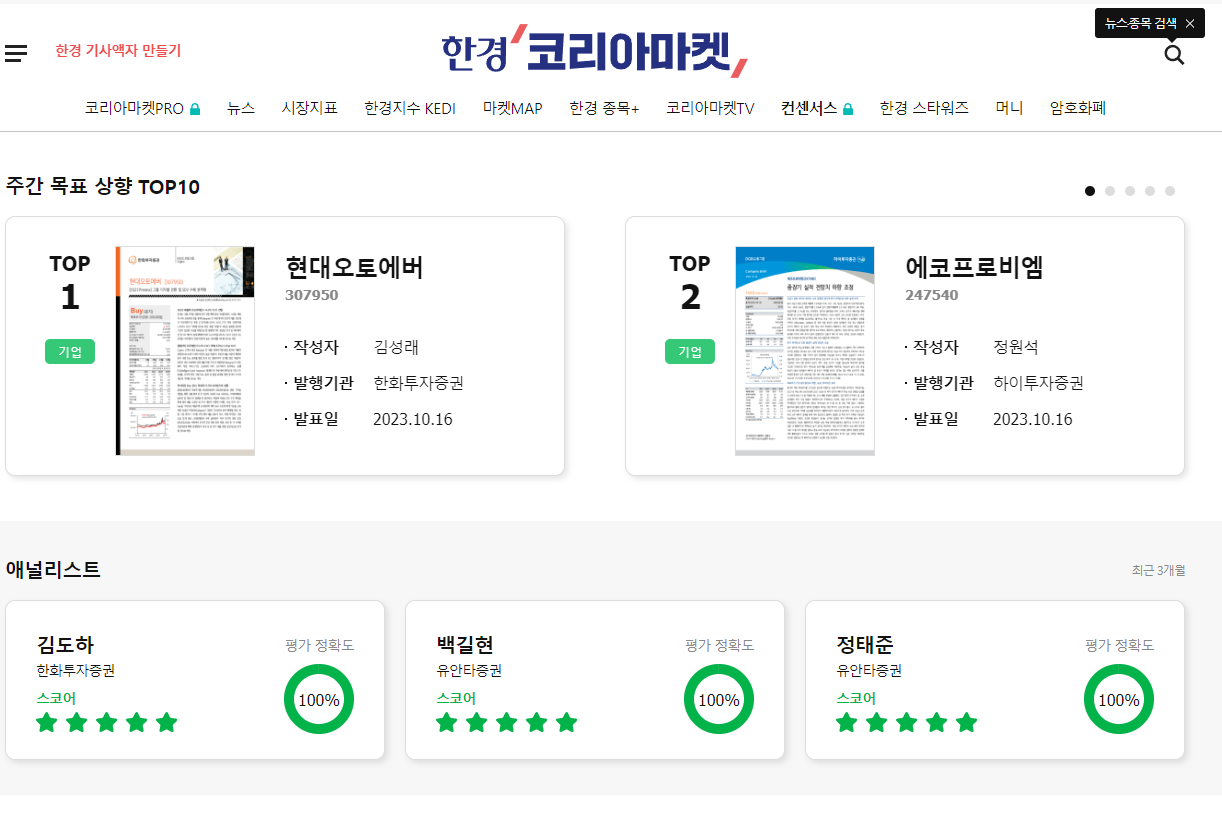Close the 뉴스종목 검색 tooltip
The image size is (1222, 821).
tap(1189, 23)
